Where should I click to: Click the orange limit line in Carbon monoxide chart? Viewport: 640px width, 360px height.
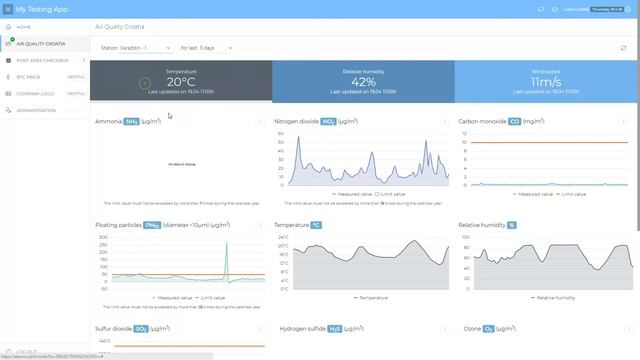click(x=549, y=142)
